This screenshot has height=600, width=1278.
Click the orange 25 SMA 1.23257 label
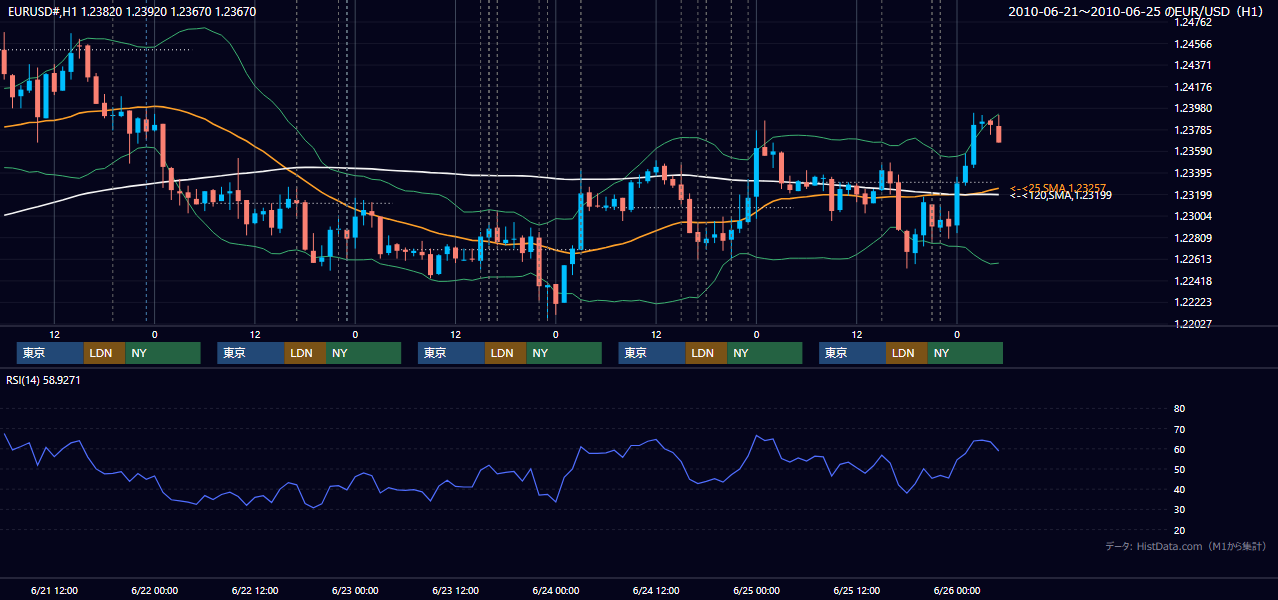pos(1057,188)
